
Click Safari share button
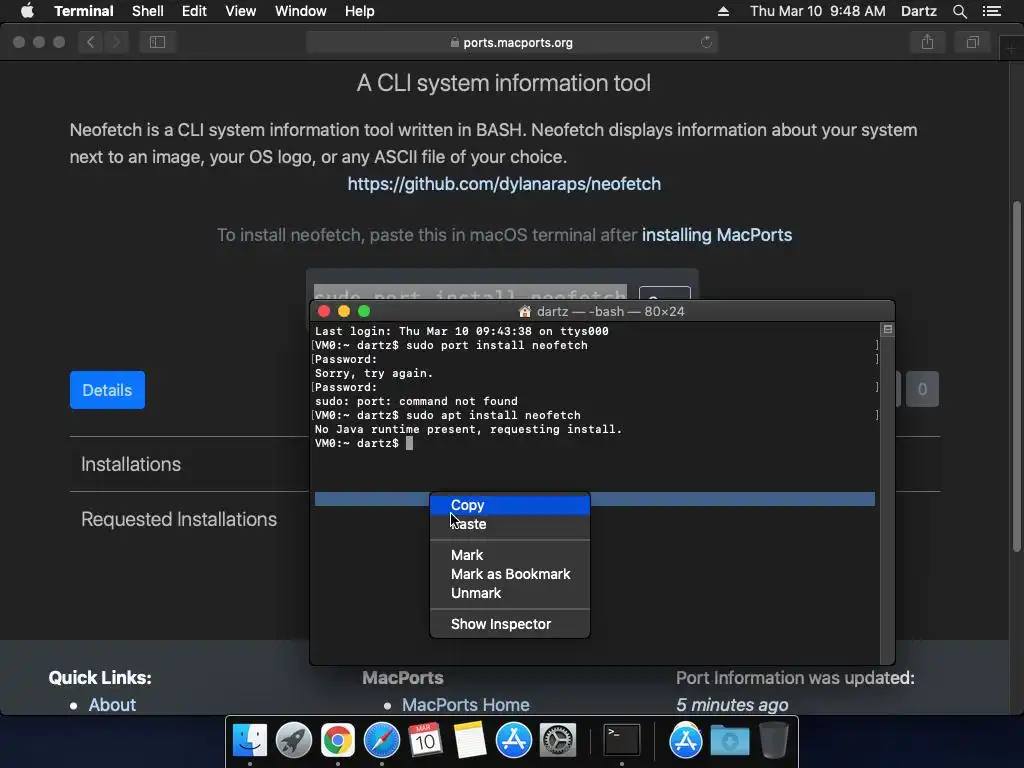[x=927, y=42]
